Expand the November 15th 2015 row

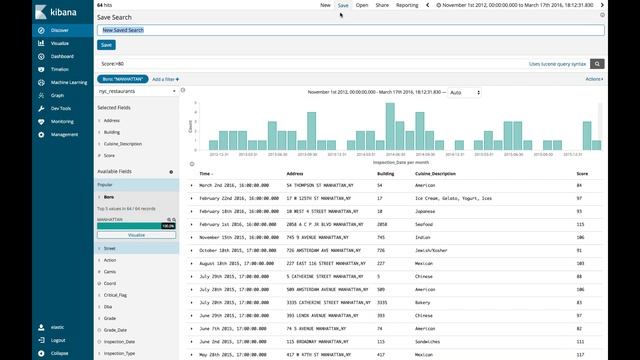(x=191, y=238)
